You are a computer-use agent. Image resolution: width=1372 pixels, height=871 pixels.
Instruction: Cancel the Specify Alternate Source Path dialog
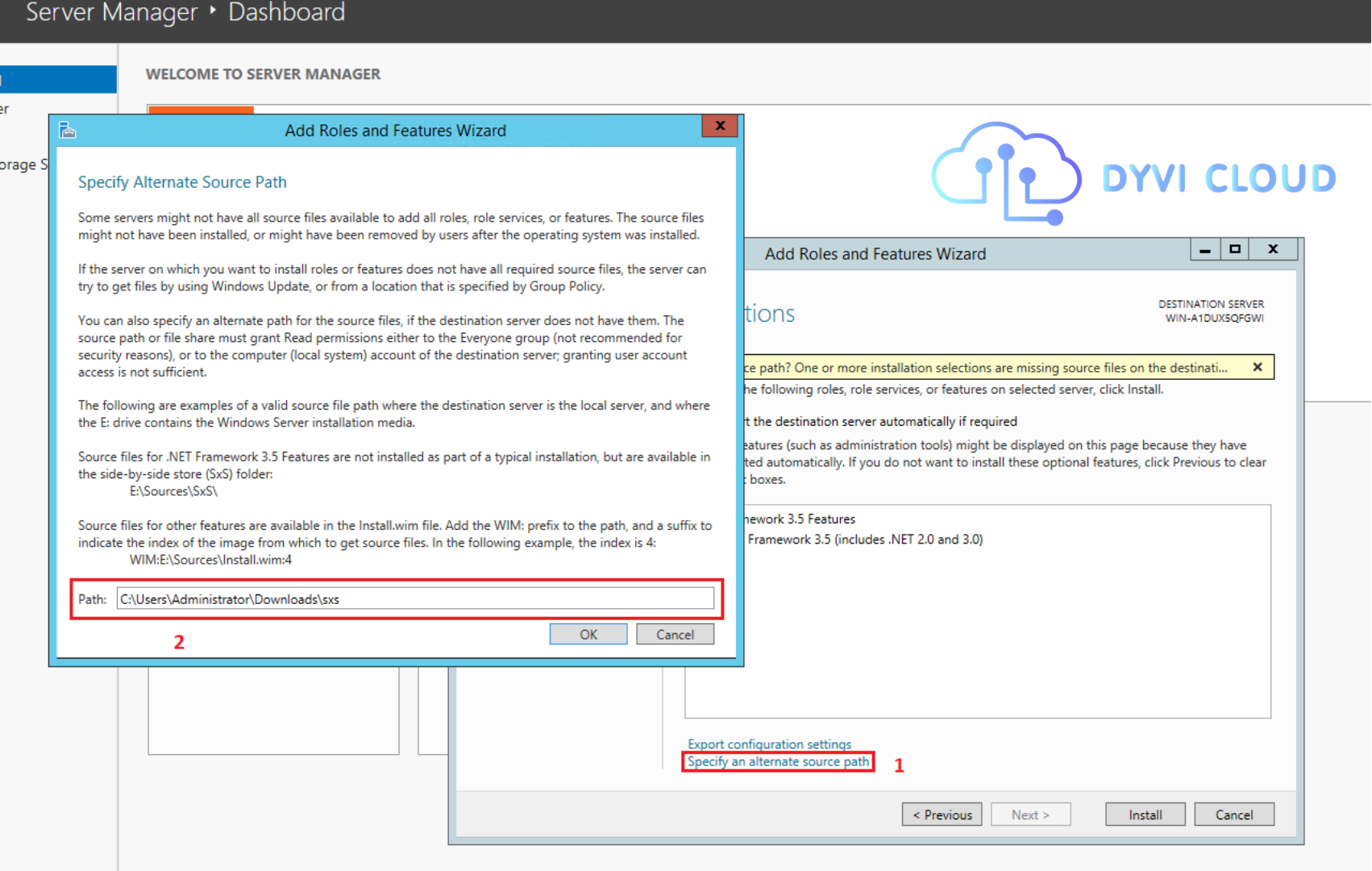pyautogui.click(x=675, y=634)
